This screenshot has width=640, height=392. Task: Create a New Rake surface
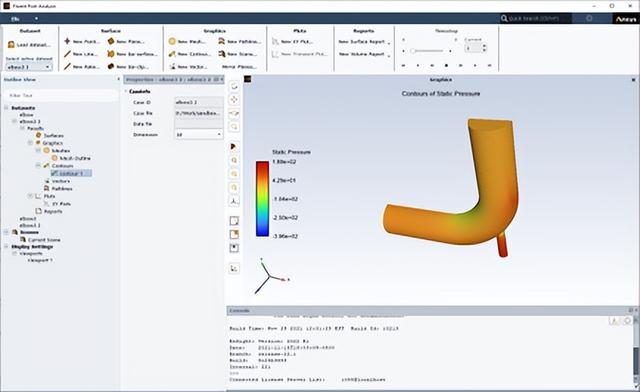[82, 67]
